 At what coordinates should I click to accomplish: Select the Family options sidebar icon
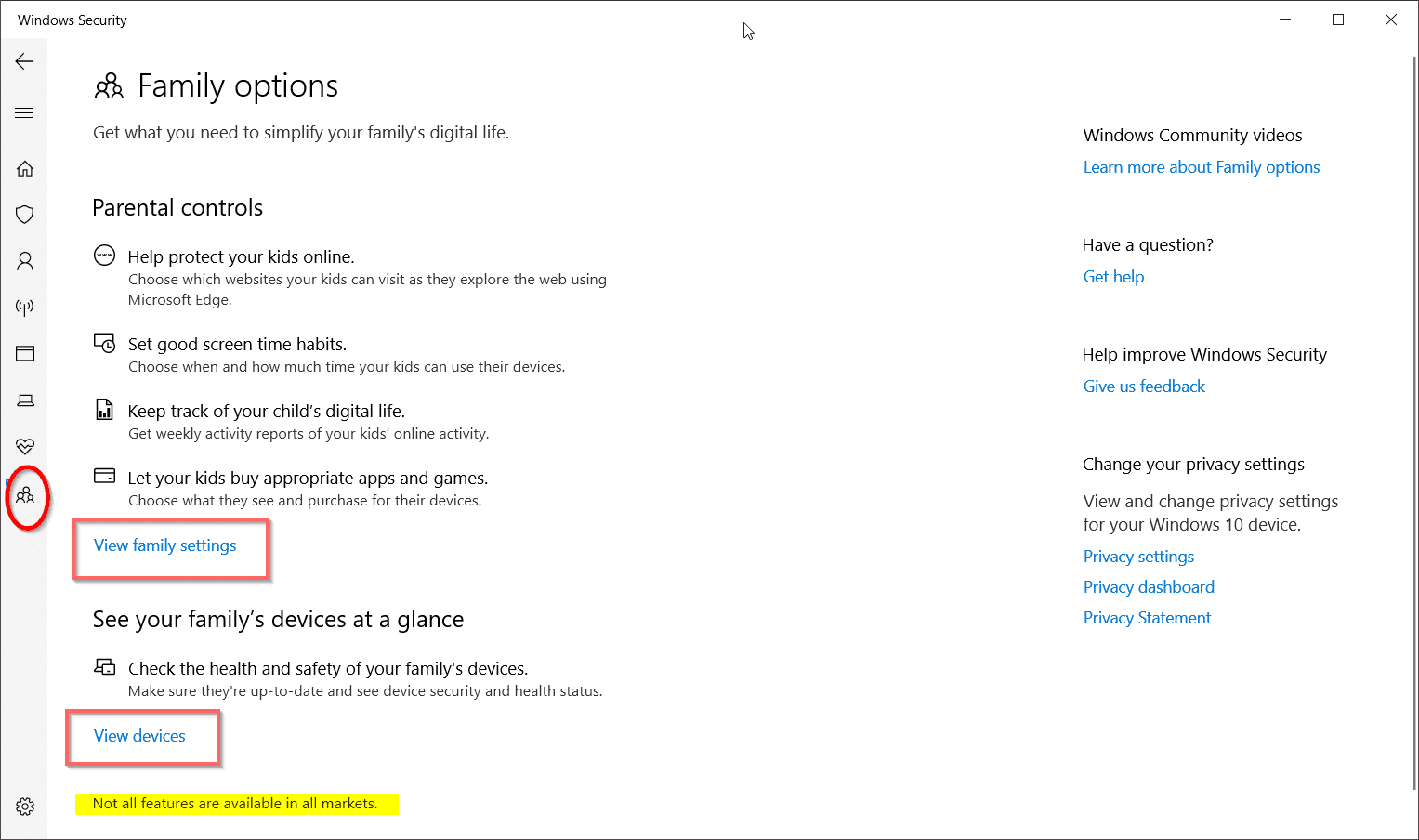(25, 495)
